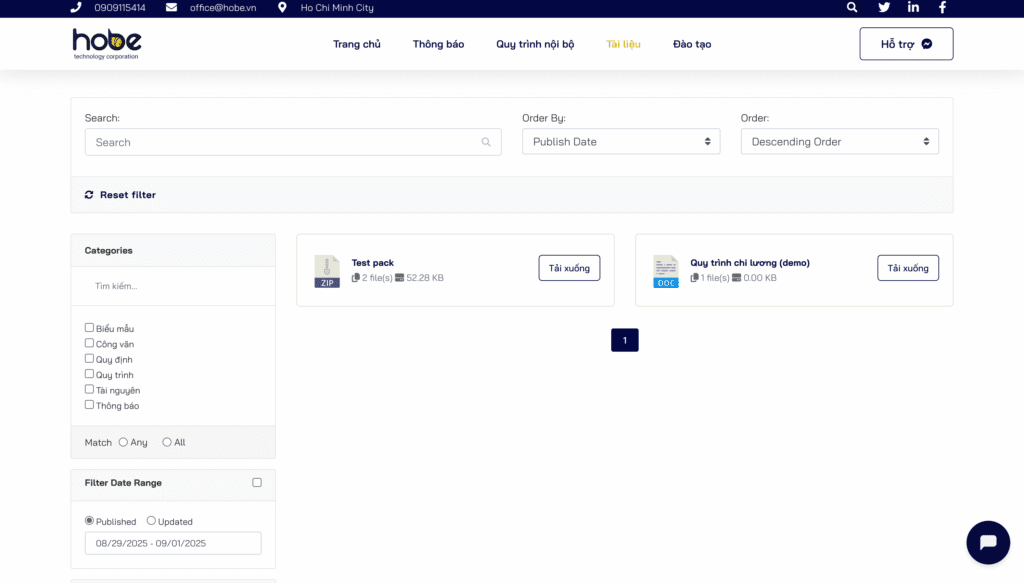Click the office@hobe.vn email text
Image resolution: width=1024 pixels, height=583 pixels.
click(223, 8)
